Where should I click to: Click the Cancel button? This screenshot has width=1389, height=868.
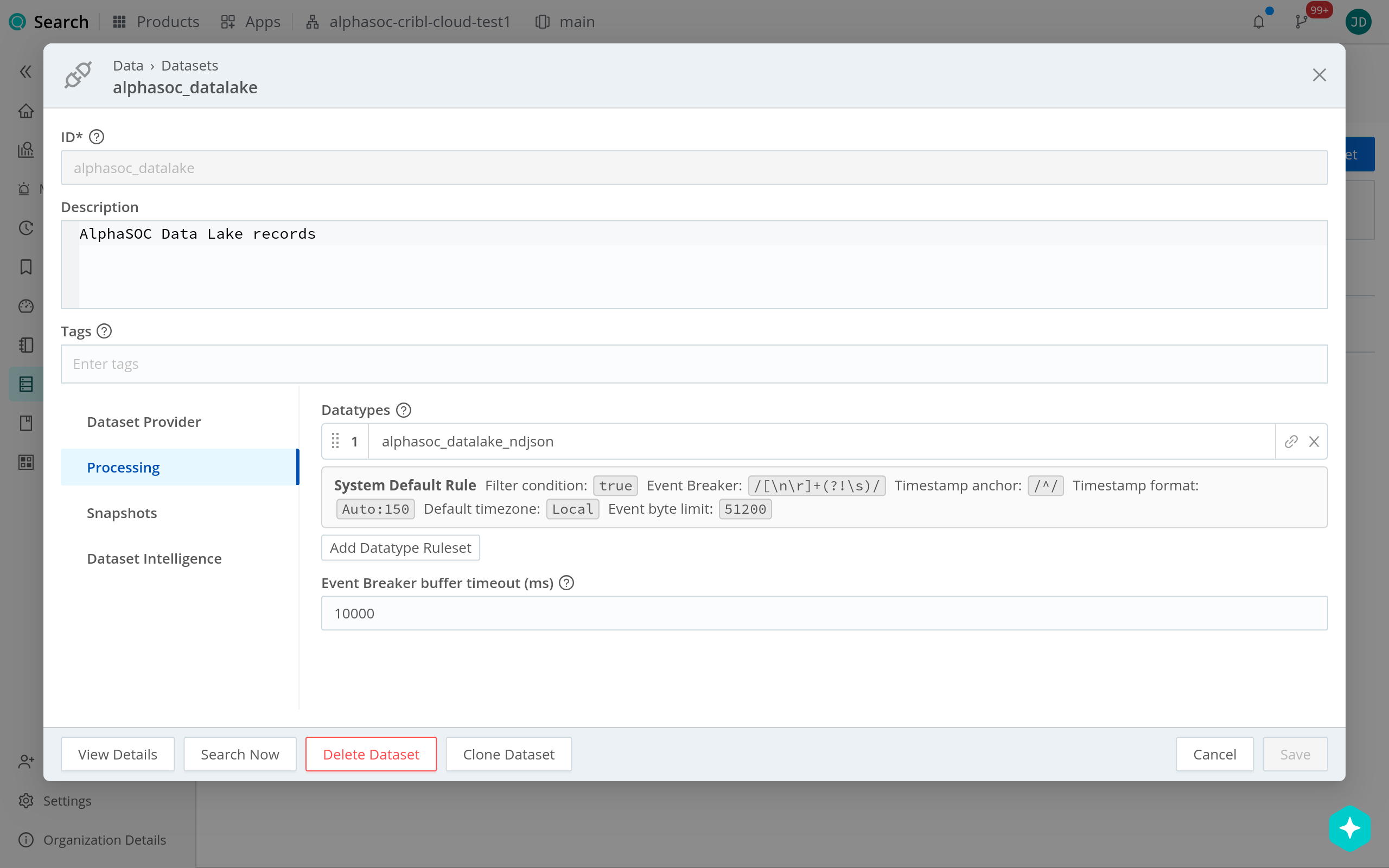(x=1214, y=754)
